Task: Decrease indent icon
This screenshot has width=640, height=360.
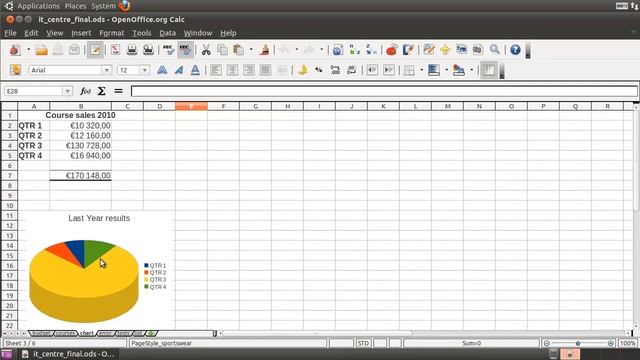Action: tap(372, 70)
